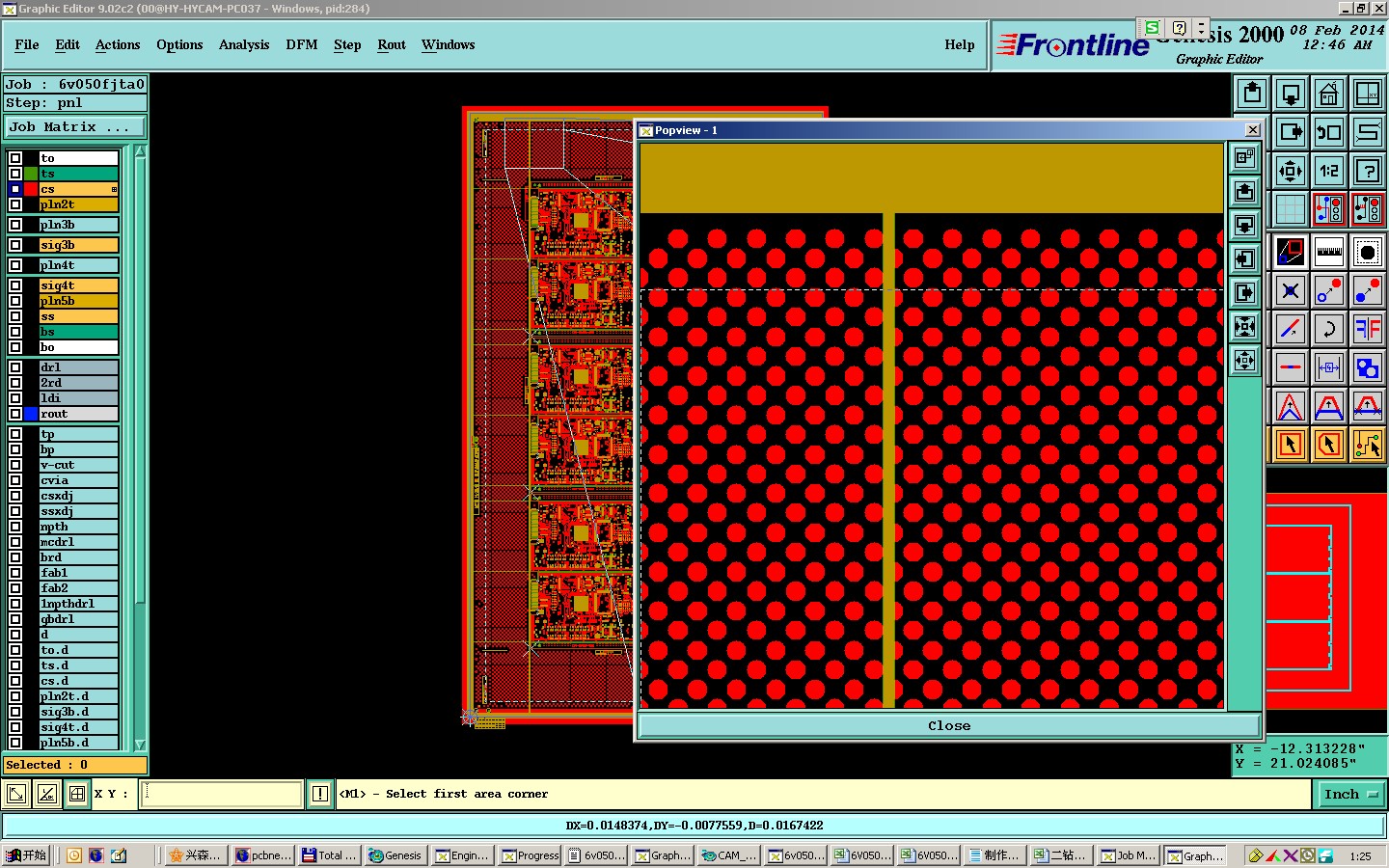Image resolution: width=1389 pixels, height=868 pixels.
Task: Toggle display checkbox for layer mcdrl
Action: click(x=15, y=542)
